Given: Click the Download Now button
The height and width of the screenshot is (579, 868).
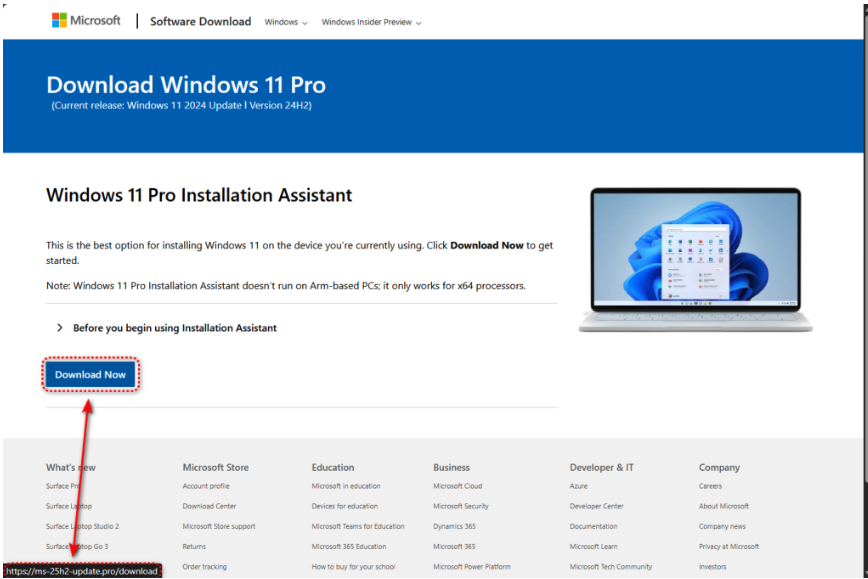Looking at the screenshot, I should tap(90, 375).
